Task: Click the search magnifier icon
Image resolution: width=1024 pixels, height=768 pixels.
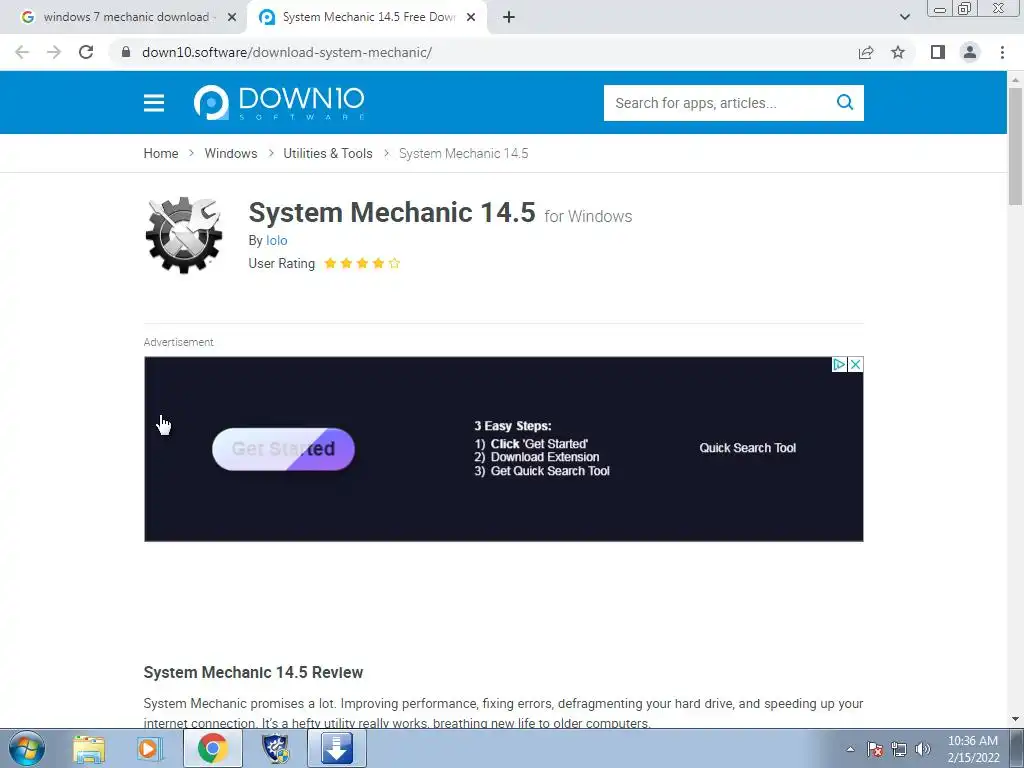Action: (845, 103)
